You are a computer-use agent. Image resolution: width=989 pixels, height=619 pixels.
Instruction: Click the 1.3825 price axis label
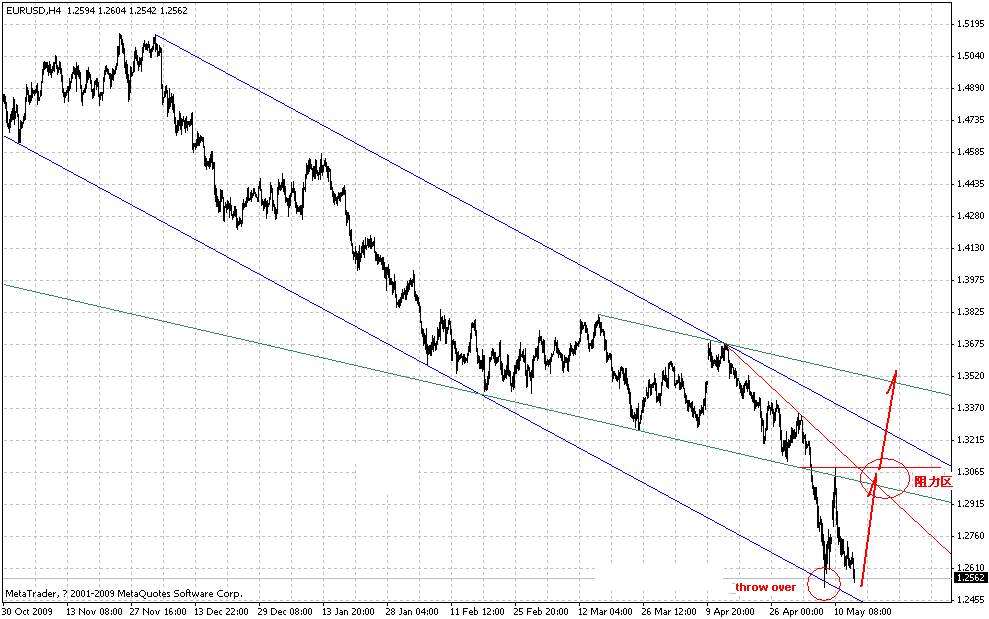coord(971,312)
